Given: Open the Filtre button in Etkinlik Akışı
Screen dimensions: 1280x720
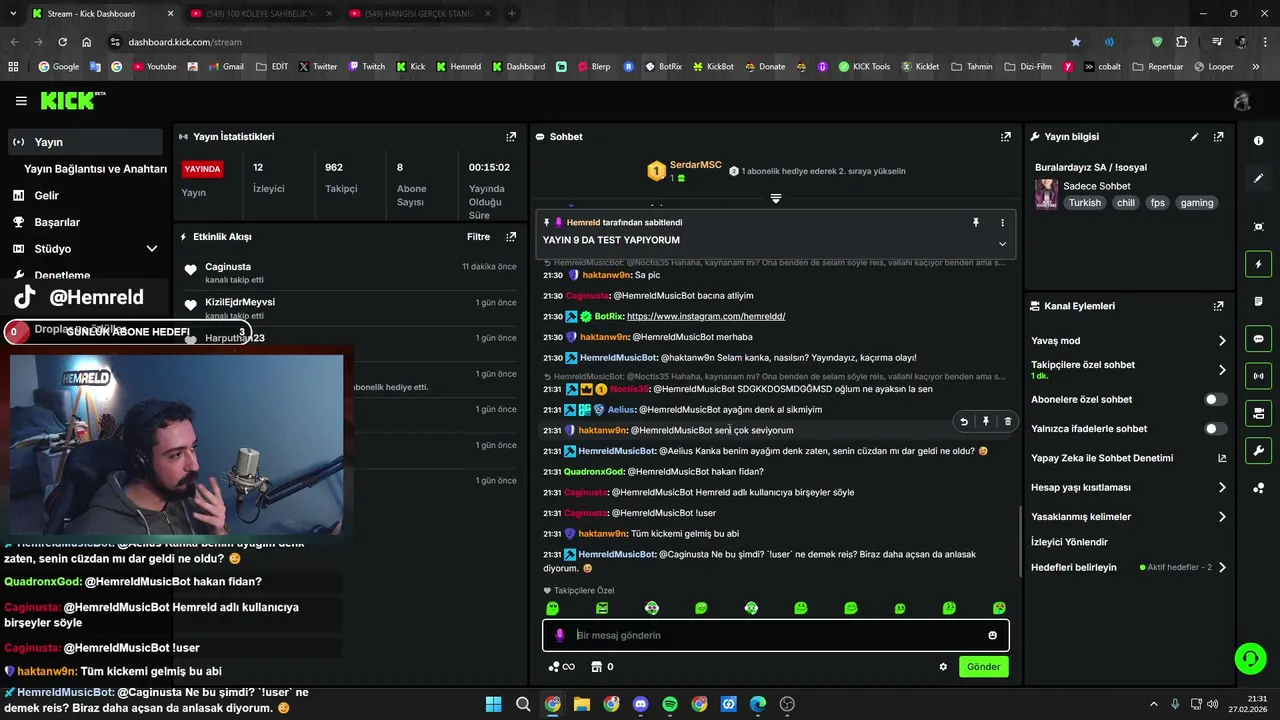Looking at the screenshot, I should [478, 237].
